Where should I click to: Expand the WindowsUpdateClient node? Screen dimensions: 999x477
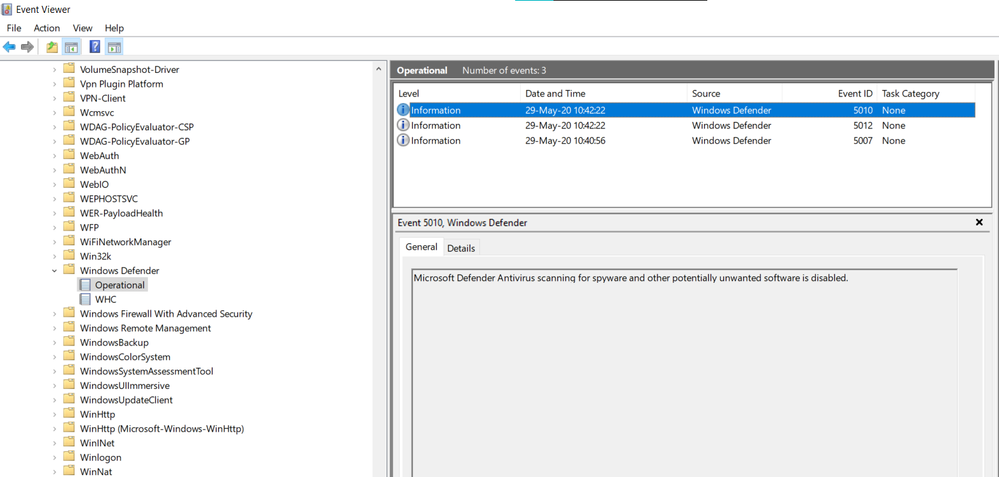click(55, 400)
